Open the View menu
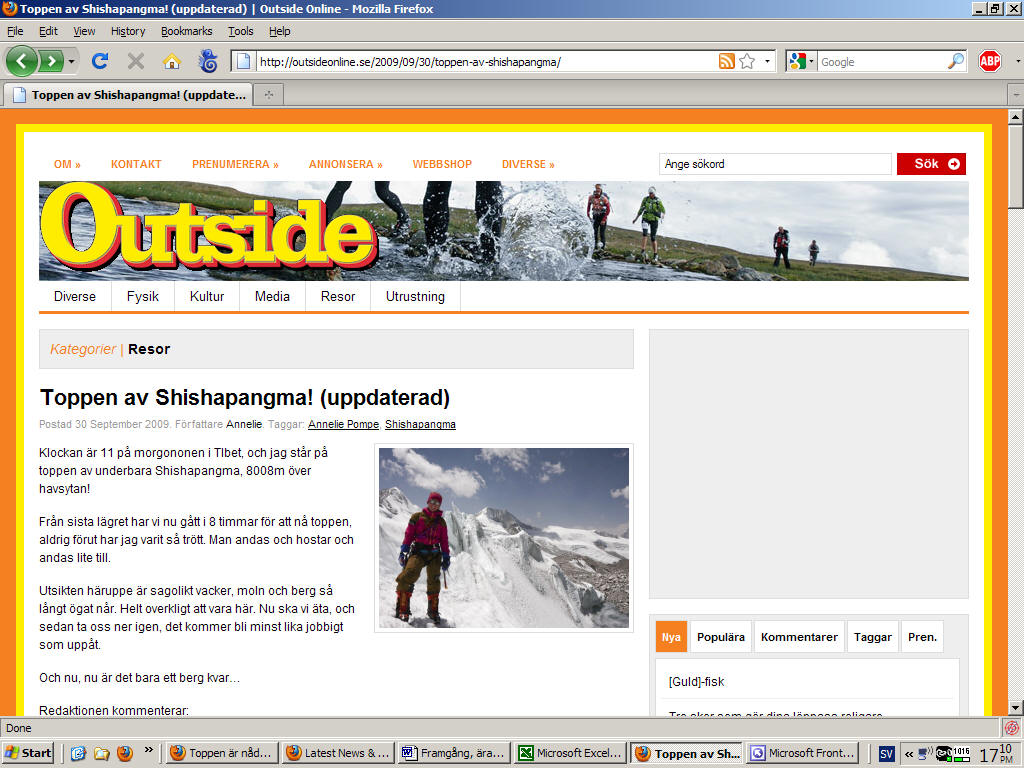 point(84,31)
